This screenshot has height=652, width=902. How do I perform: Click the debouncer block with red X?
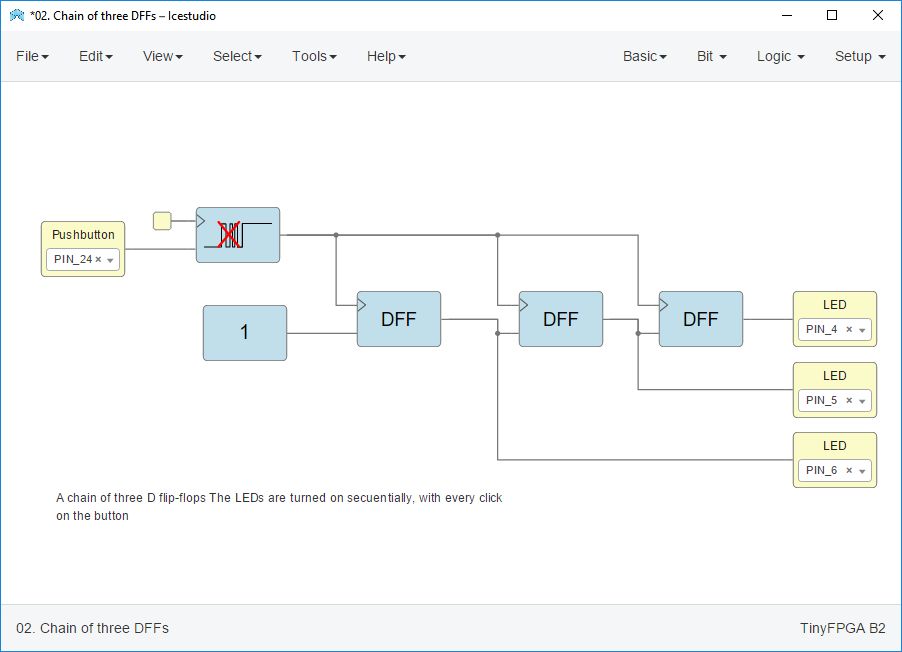coord(238,235)
